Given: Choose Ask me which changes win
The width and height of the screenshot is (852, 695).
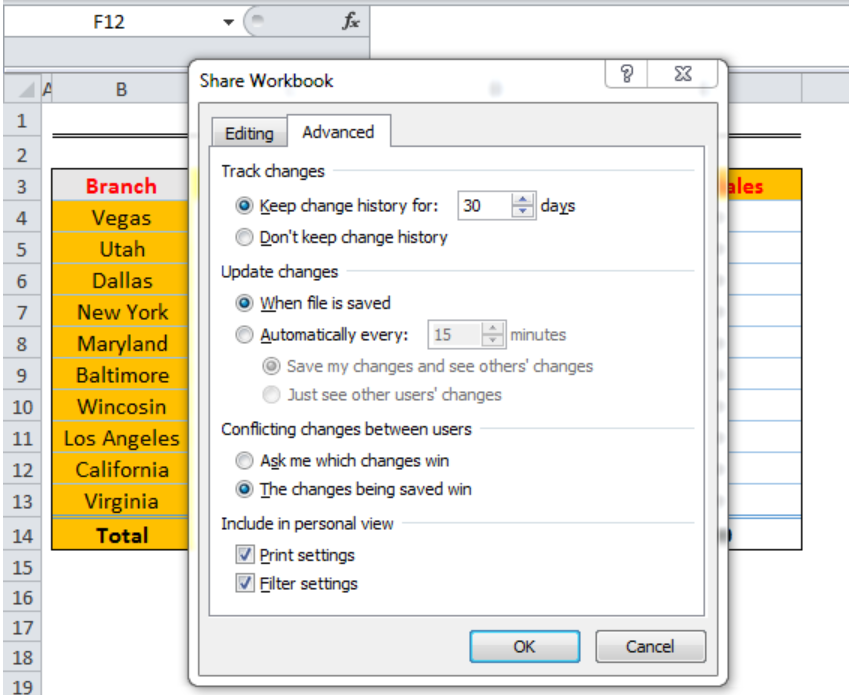Looking at the screenshot, I should pos(244,461).
